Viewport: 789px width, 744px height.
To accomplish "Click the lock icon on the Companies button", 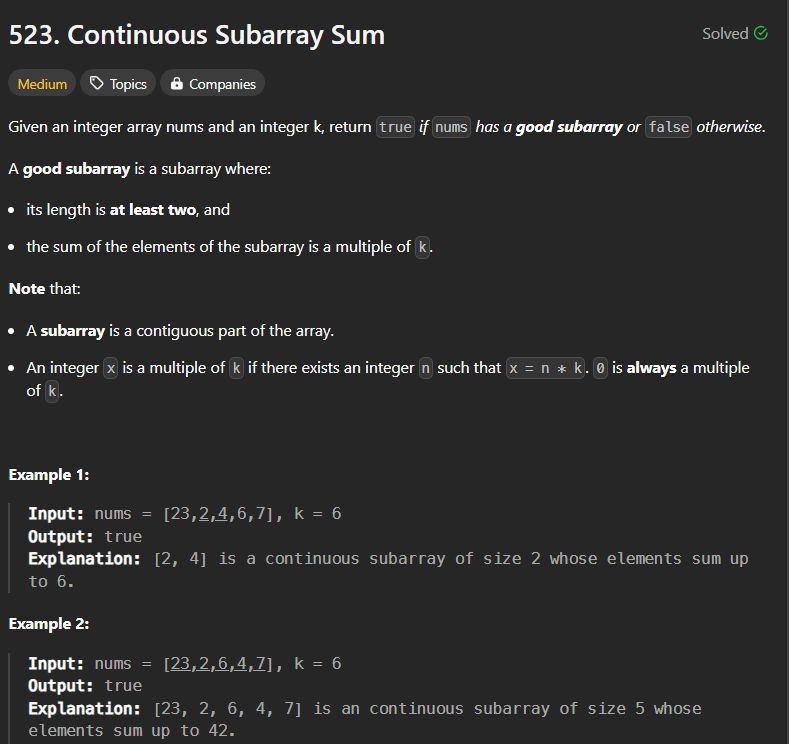I will [x=177, y=84].
